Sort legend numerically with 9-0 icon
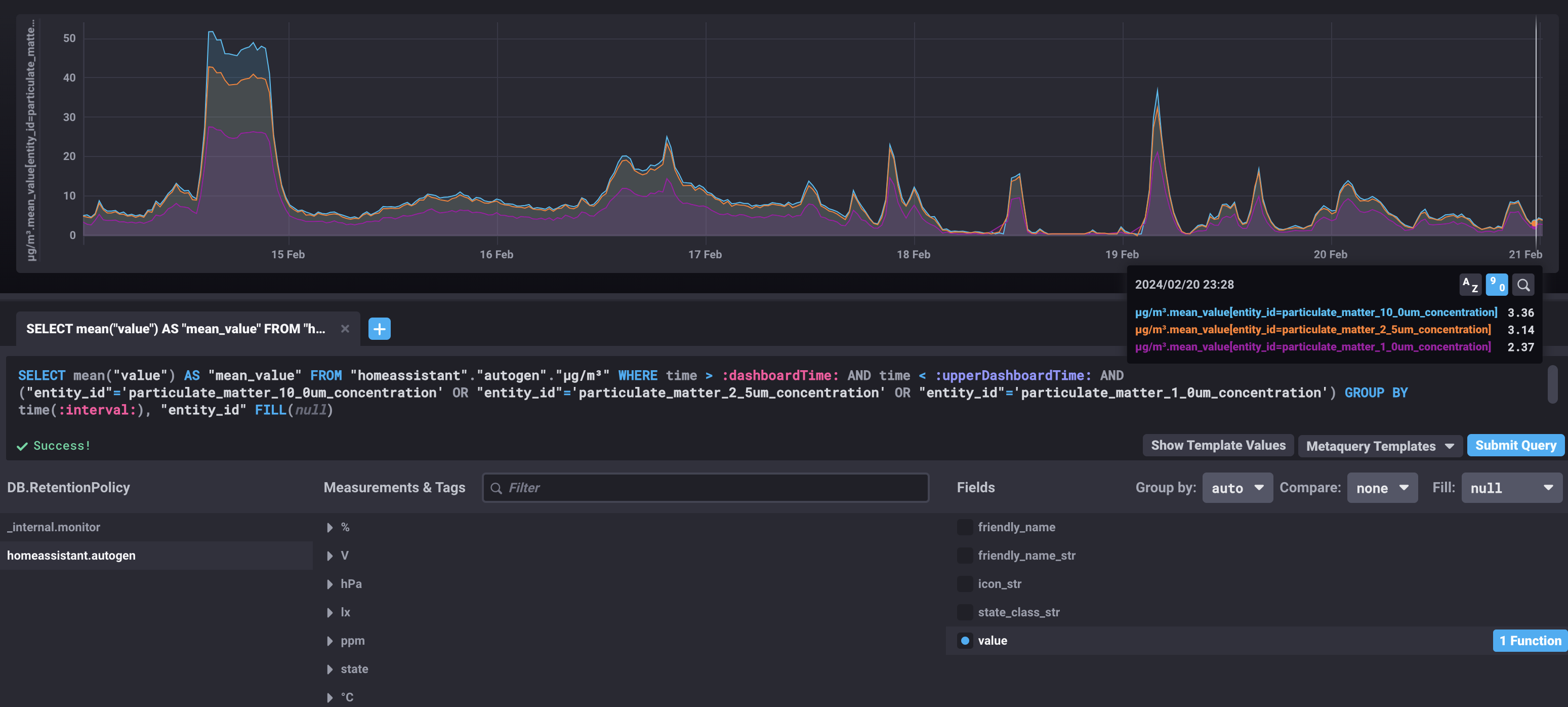This screenshot has width=1568, height=707. 1497,285
